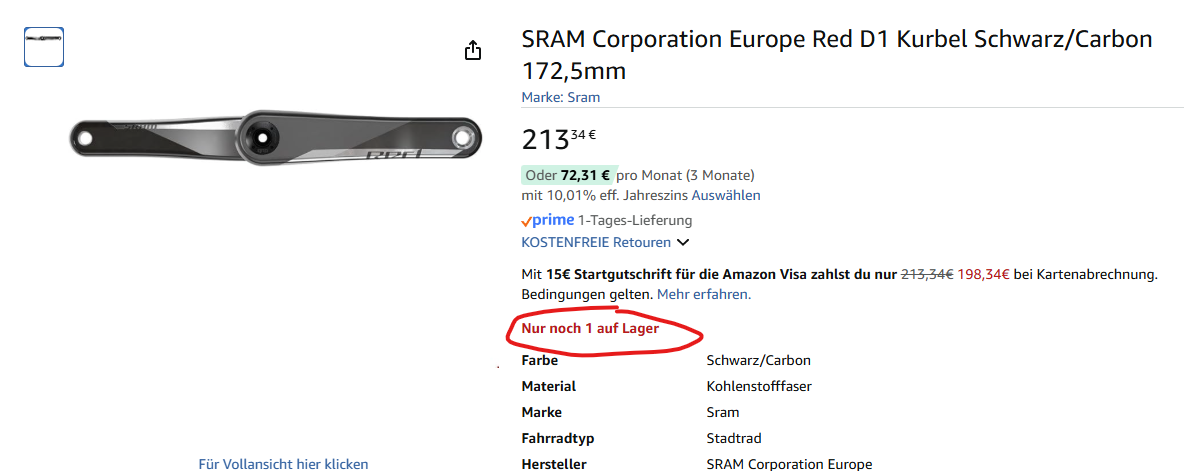This screenshot has width=1184, height=471.
Task: Open "Mehr erfahren." link for Visa offer
Action: tap(703, 294)
